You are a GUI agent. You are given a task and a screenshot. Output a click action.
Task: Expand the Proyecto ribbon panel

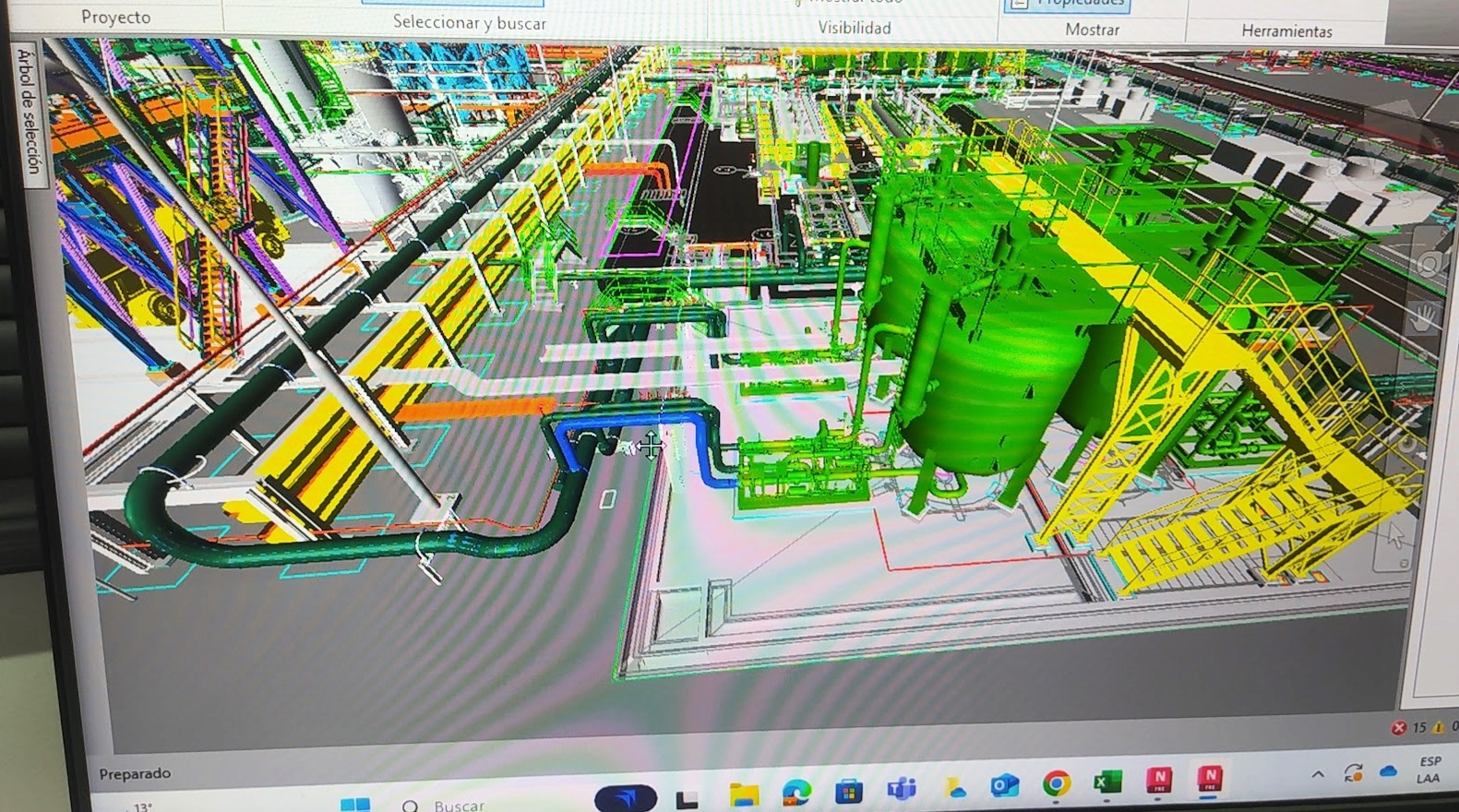[115, 18]
